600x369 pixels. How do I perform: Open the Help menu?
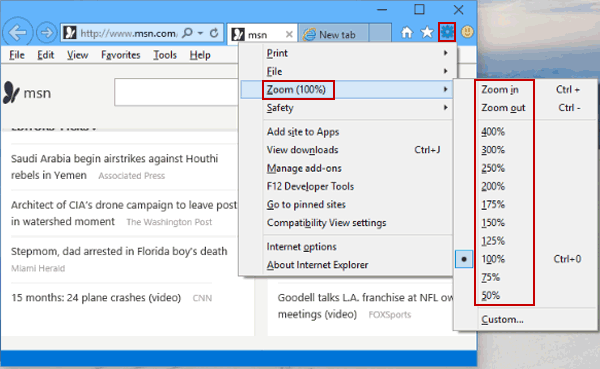coord(200,55)
